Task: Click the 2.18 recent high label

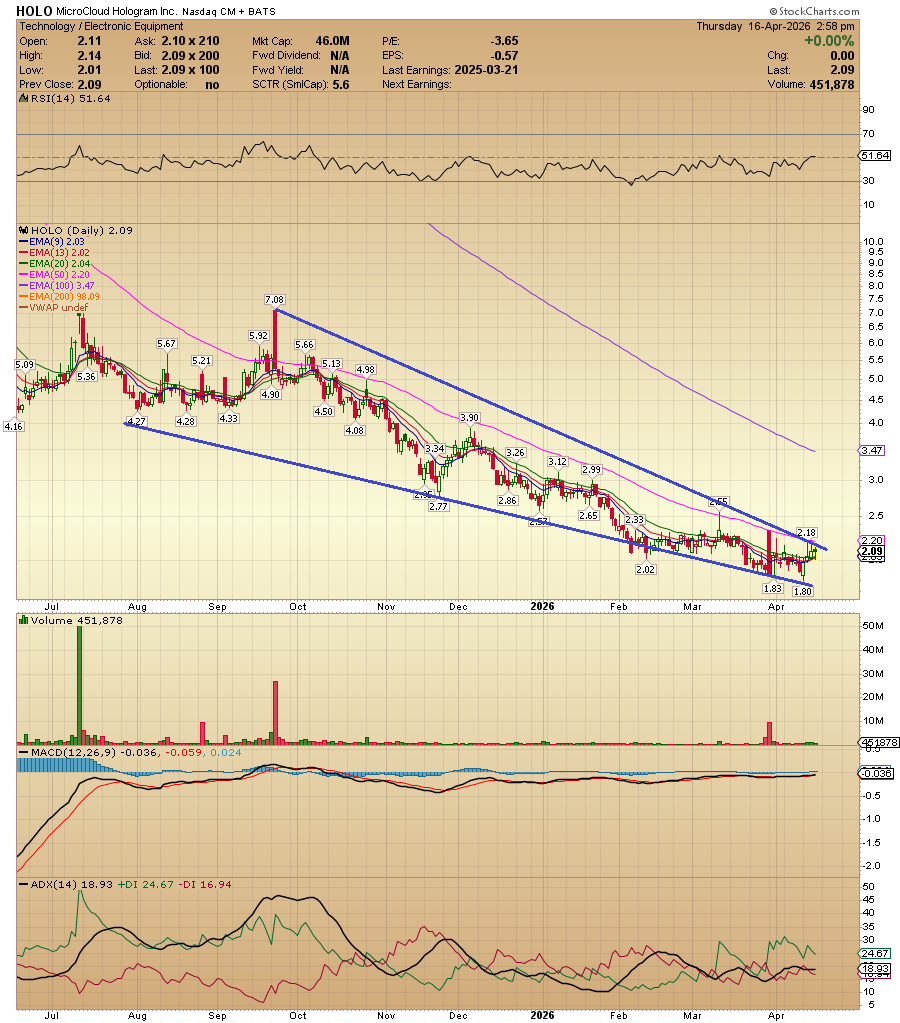Action: click(x=807, y=532)
